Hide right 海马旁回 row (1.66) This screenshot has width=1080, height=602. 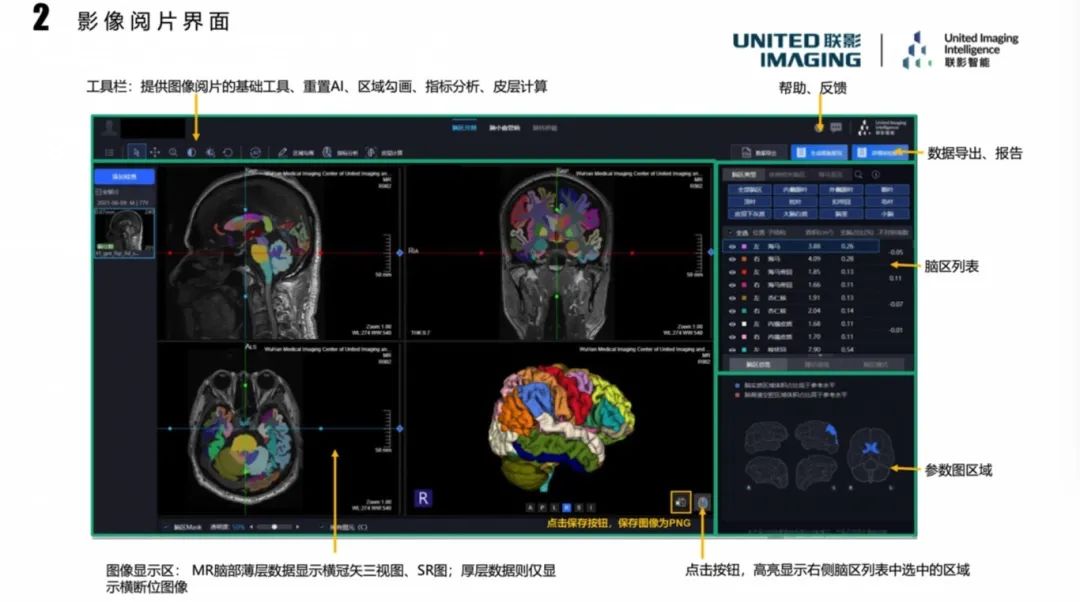coord(732,284)
